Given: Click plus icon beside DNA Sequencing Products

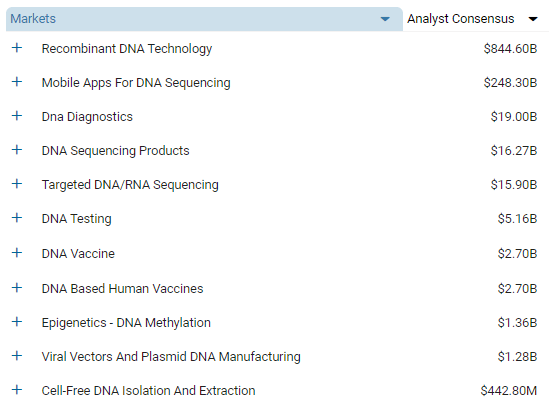Looking at the screenshot, I should point(17,150).
